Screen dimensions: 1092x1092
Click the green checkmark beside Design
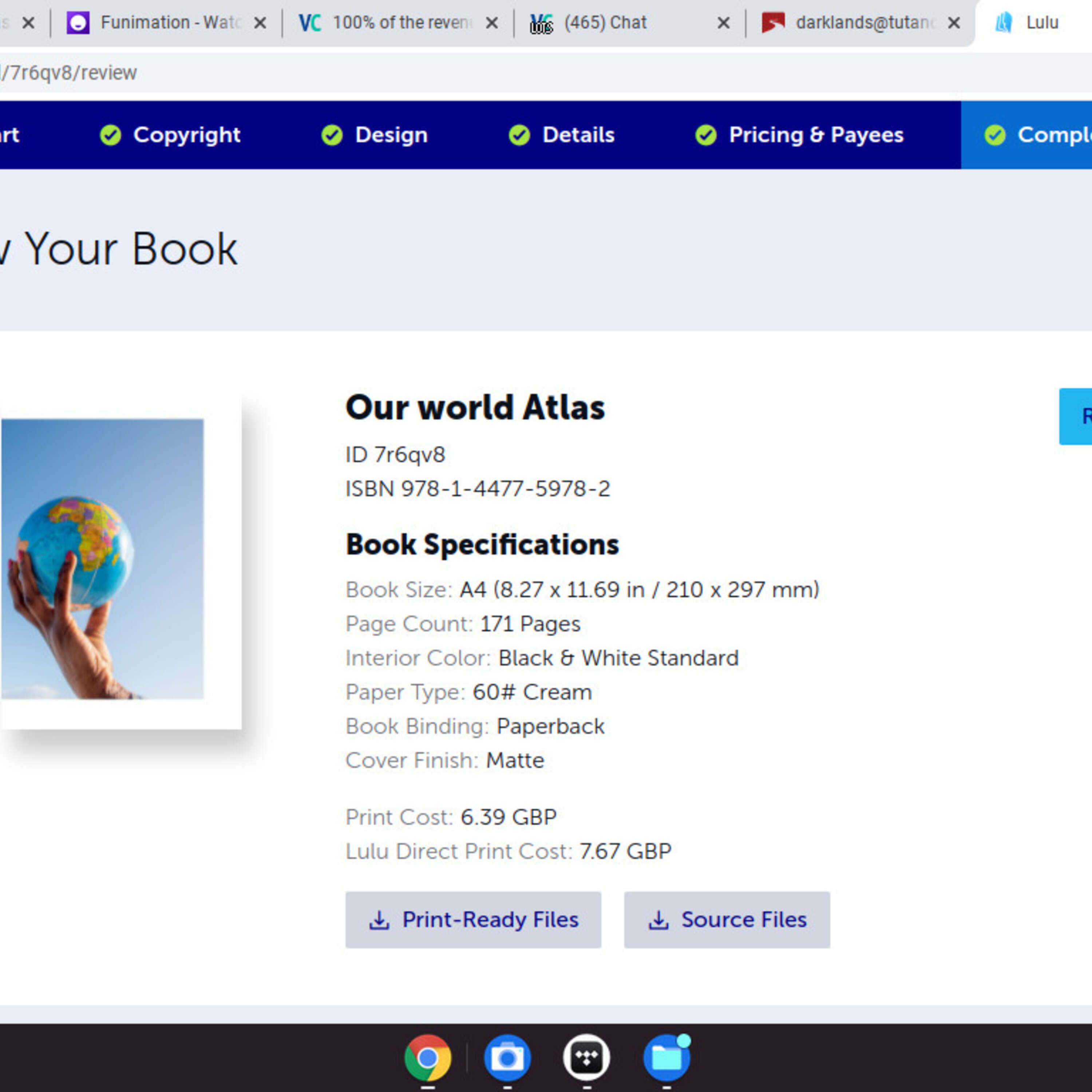332,135
